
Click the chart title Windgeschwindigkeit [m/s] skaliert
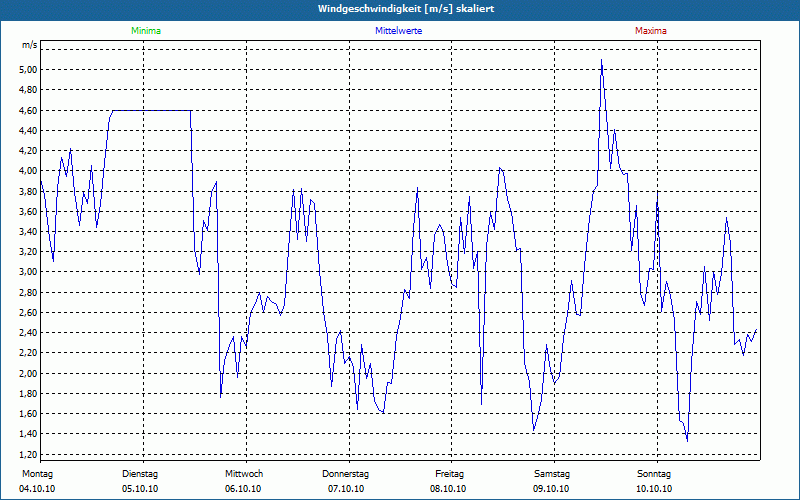406,9
